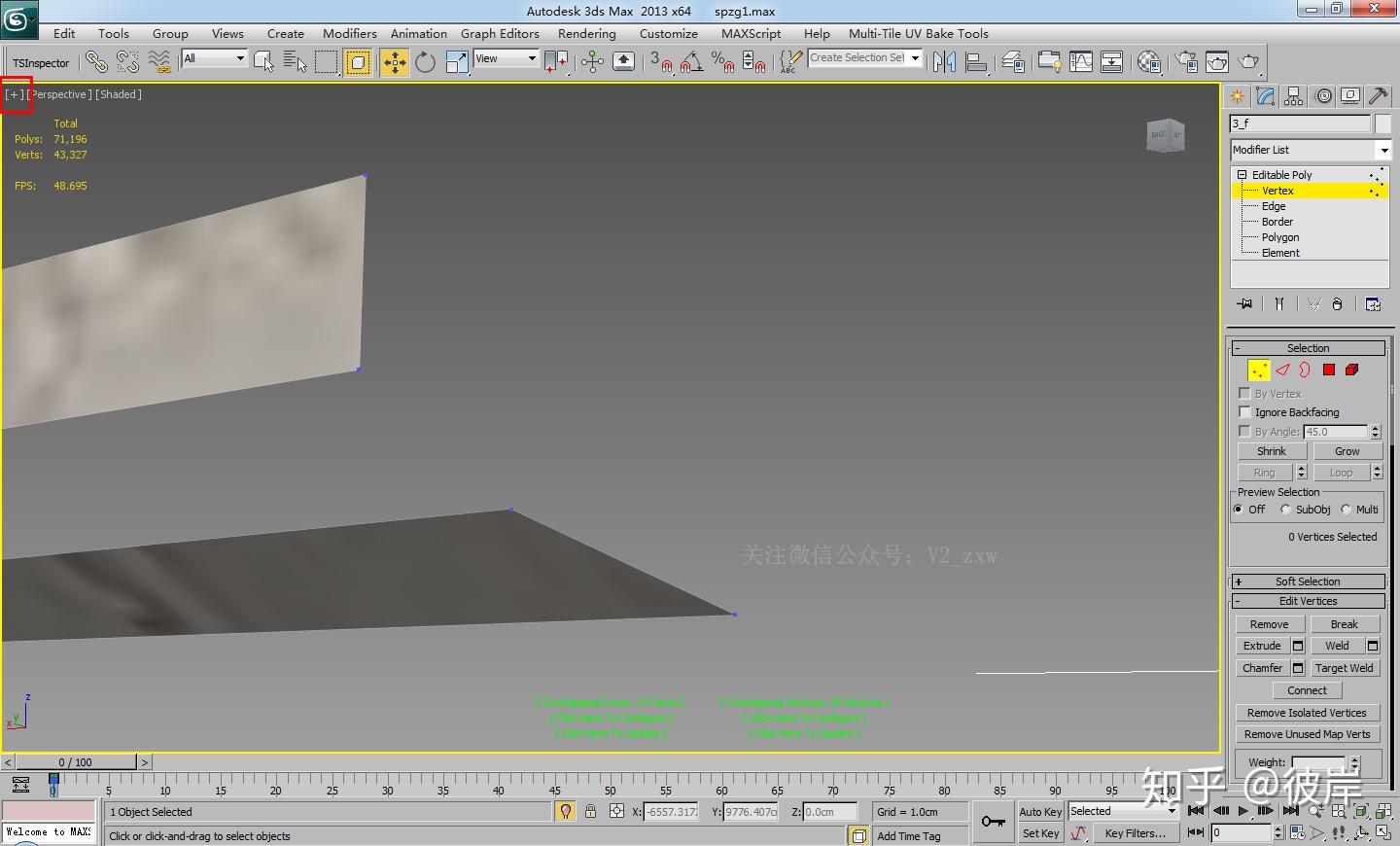Open Curve Editor from the toolbar

(x=1081, y=62)
